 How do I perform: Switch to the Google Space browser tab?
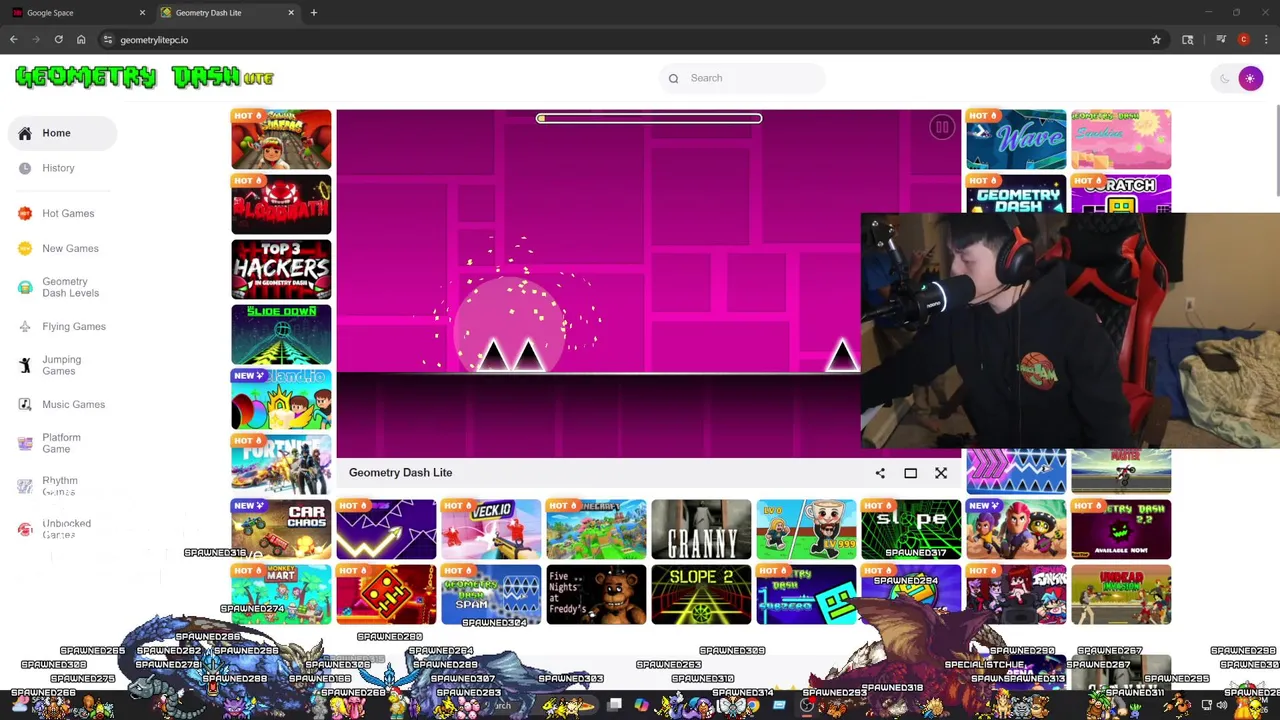click(78, 13)
